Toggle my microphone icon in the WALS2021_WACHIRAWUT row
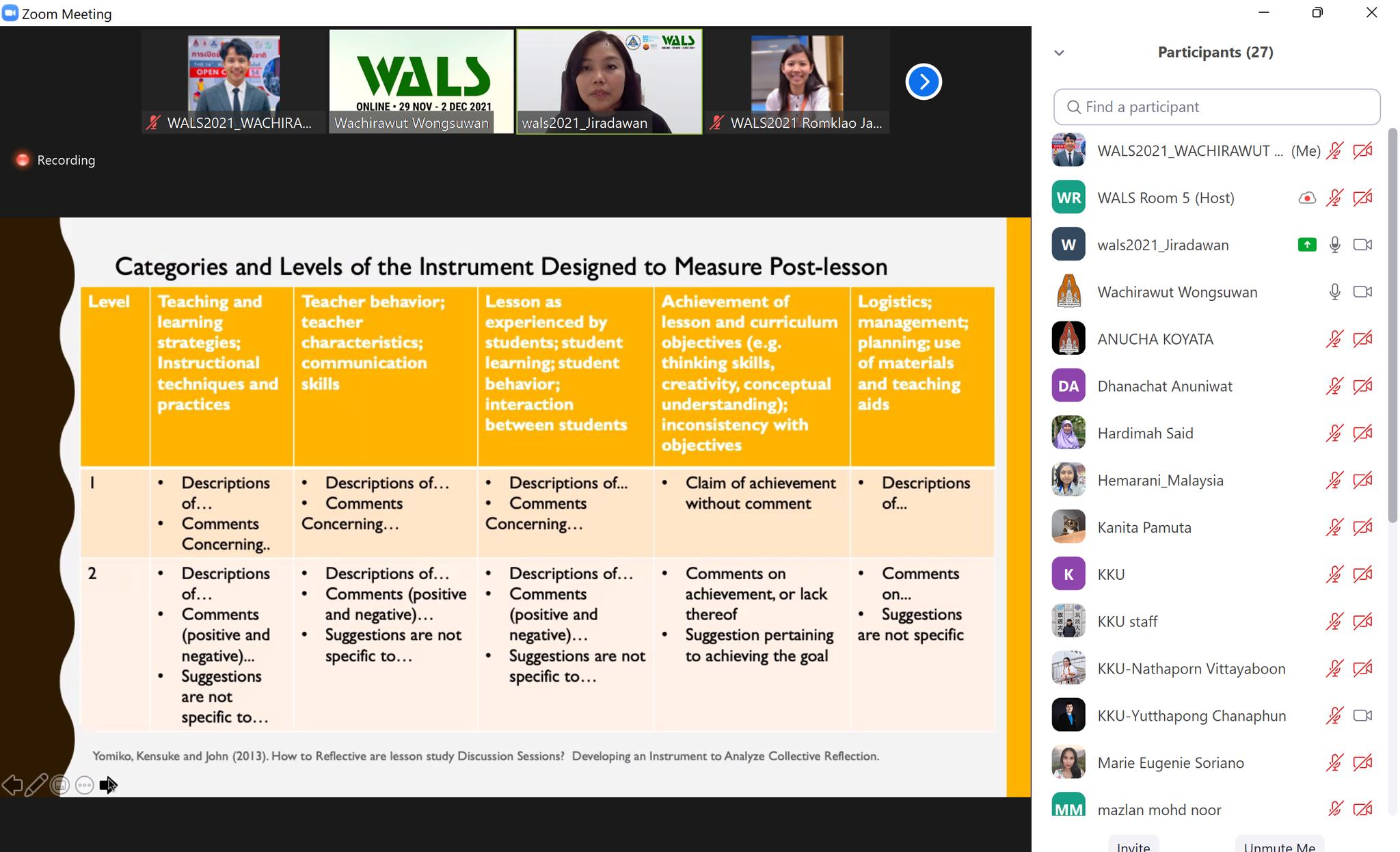Image resolution: width=1400 pixels, height=852 pixels. pos(1334,151)
